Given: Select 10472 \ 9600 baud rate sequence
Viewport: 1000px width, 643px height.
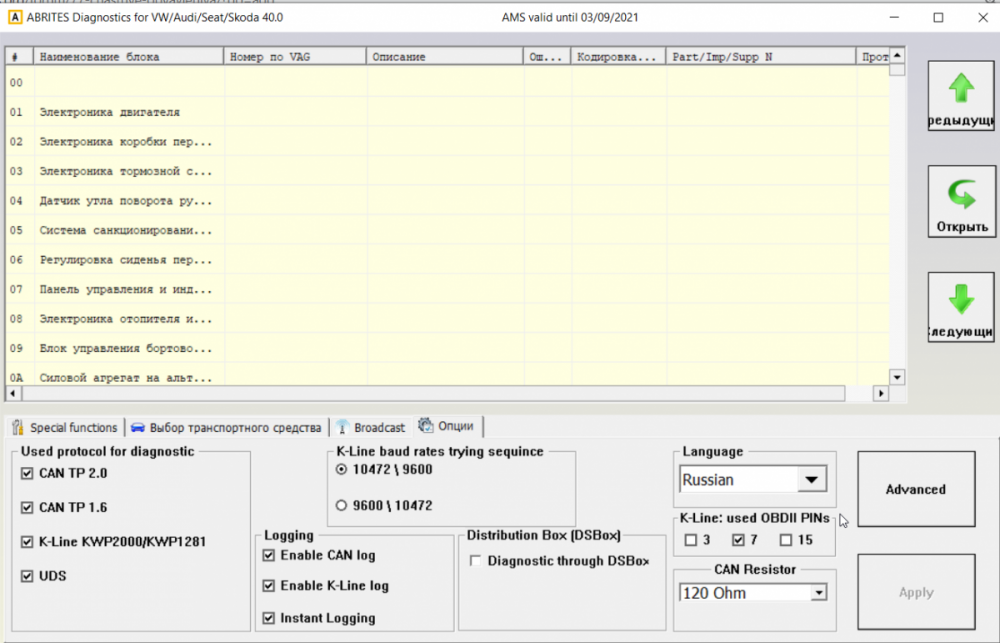Looking at the screenshot, I should pyautogui.click(x=341, y=469).
